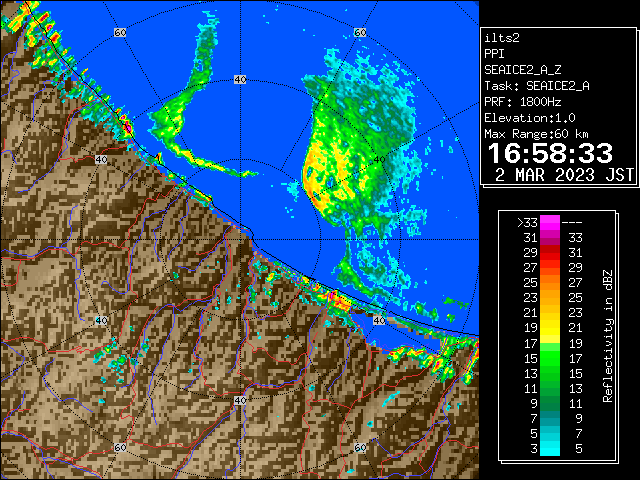Select the 60 range label in the northeast
The width and height of the screenshot is (640, 480).
(360, 32)
